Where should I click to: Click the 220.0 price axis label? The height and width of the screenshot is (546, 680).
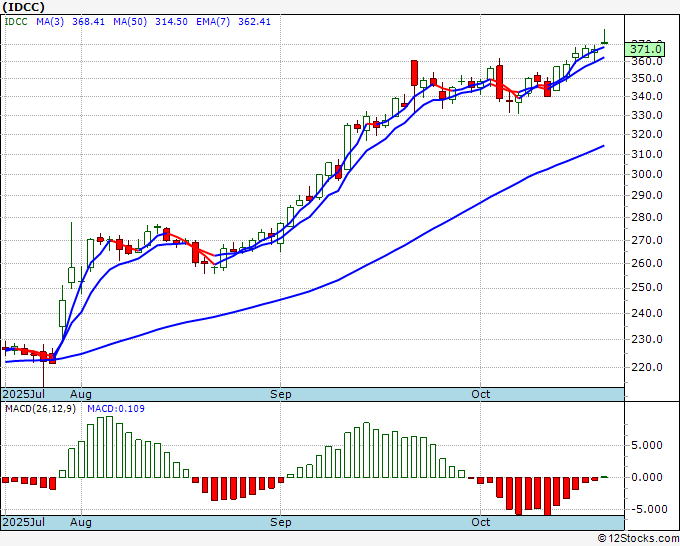(646, 367)
